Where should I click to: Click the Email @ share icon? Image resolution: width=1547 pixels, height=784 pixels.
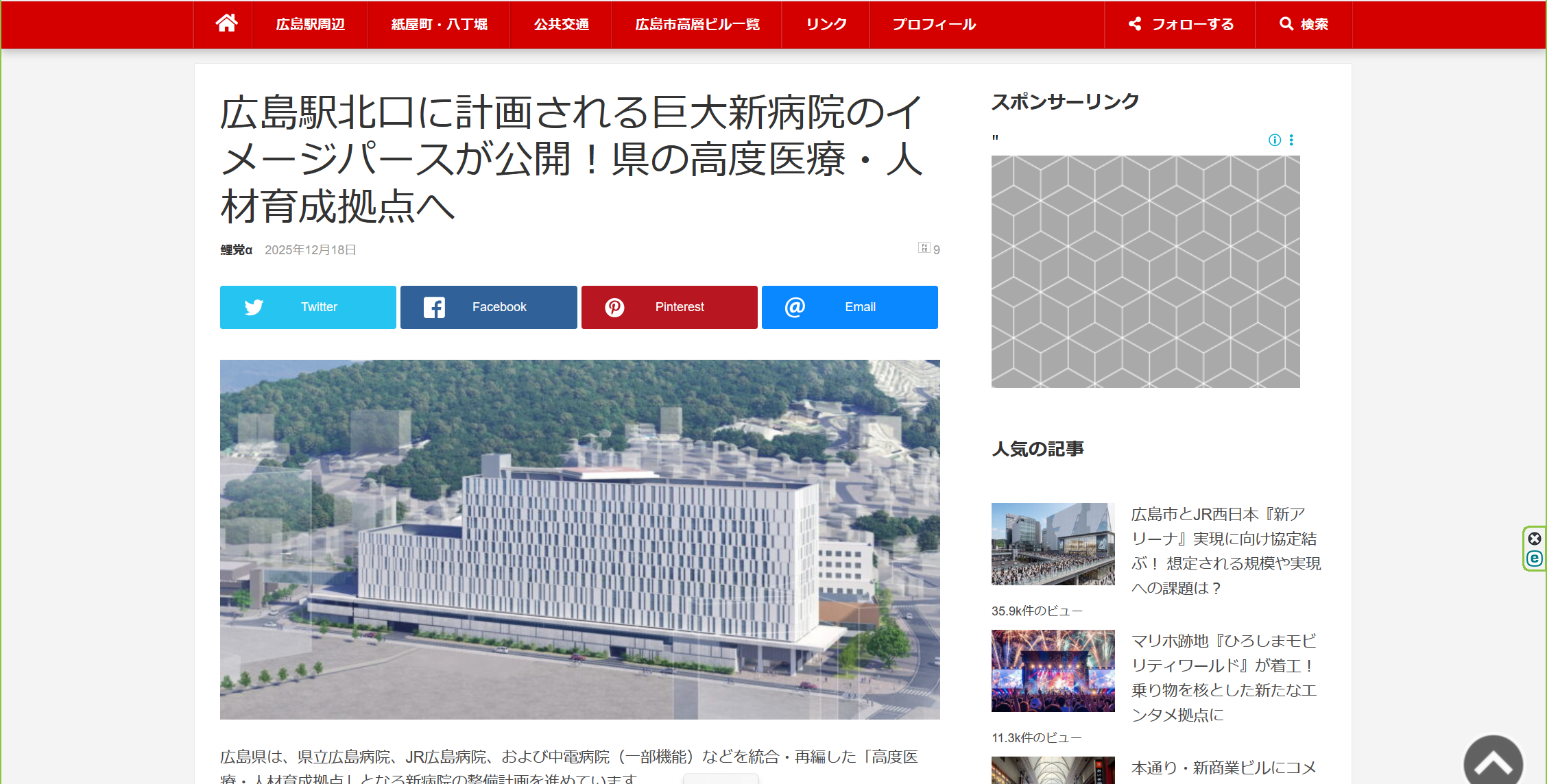pos(795,307)
